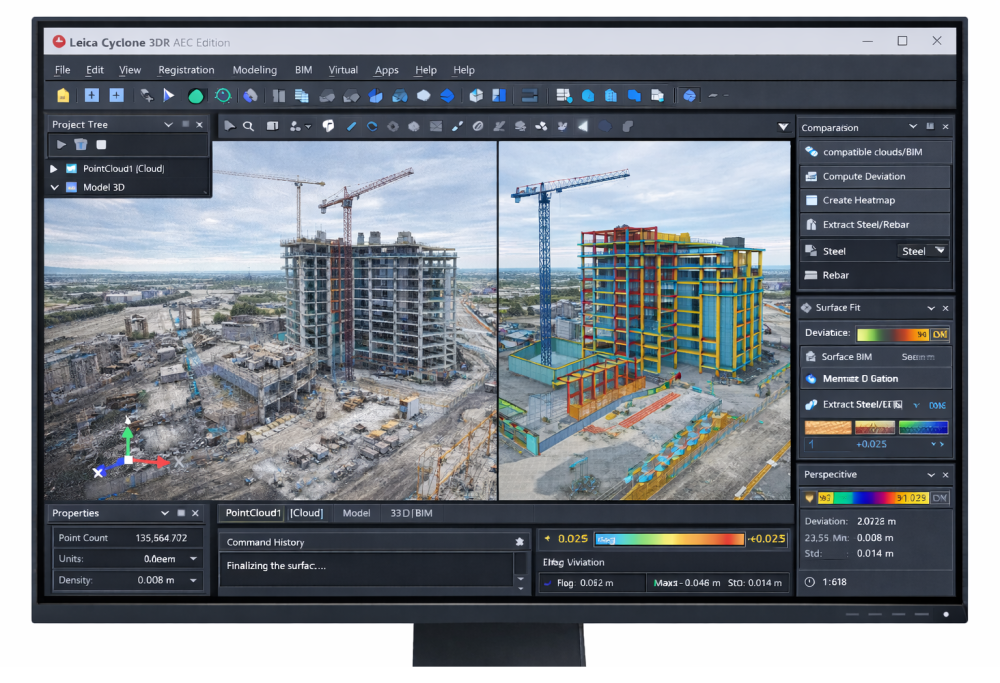Image resolution: width=1000 pixels, height=683 pixels.
Task: Toggle the ON button in the Perspective panel
Action: coord(940,497)
